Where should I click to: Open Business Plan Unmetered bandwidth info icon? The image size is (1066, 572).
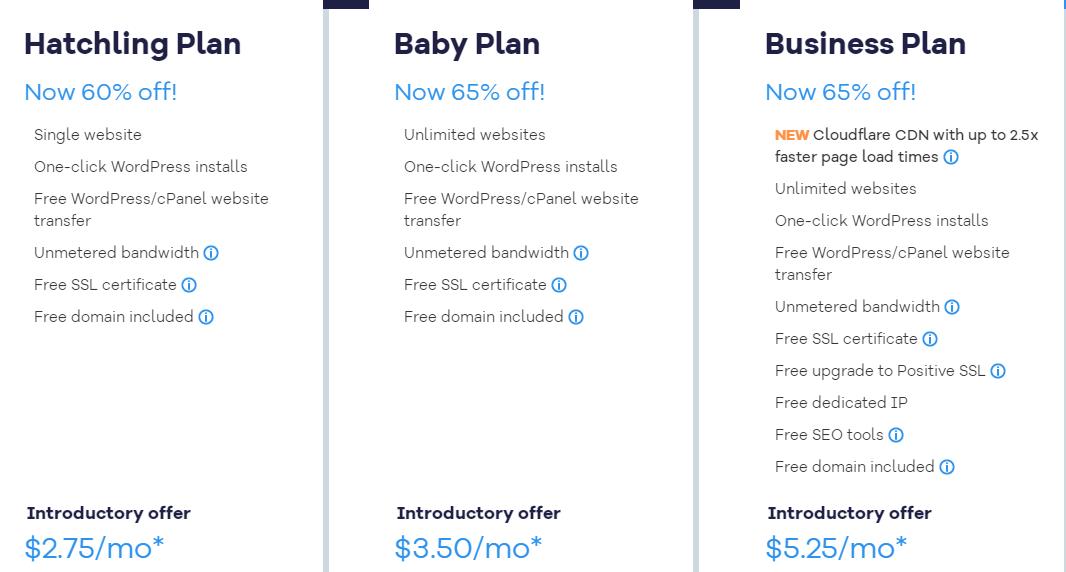click(952, 307)
